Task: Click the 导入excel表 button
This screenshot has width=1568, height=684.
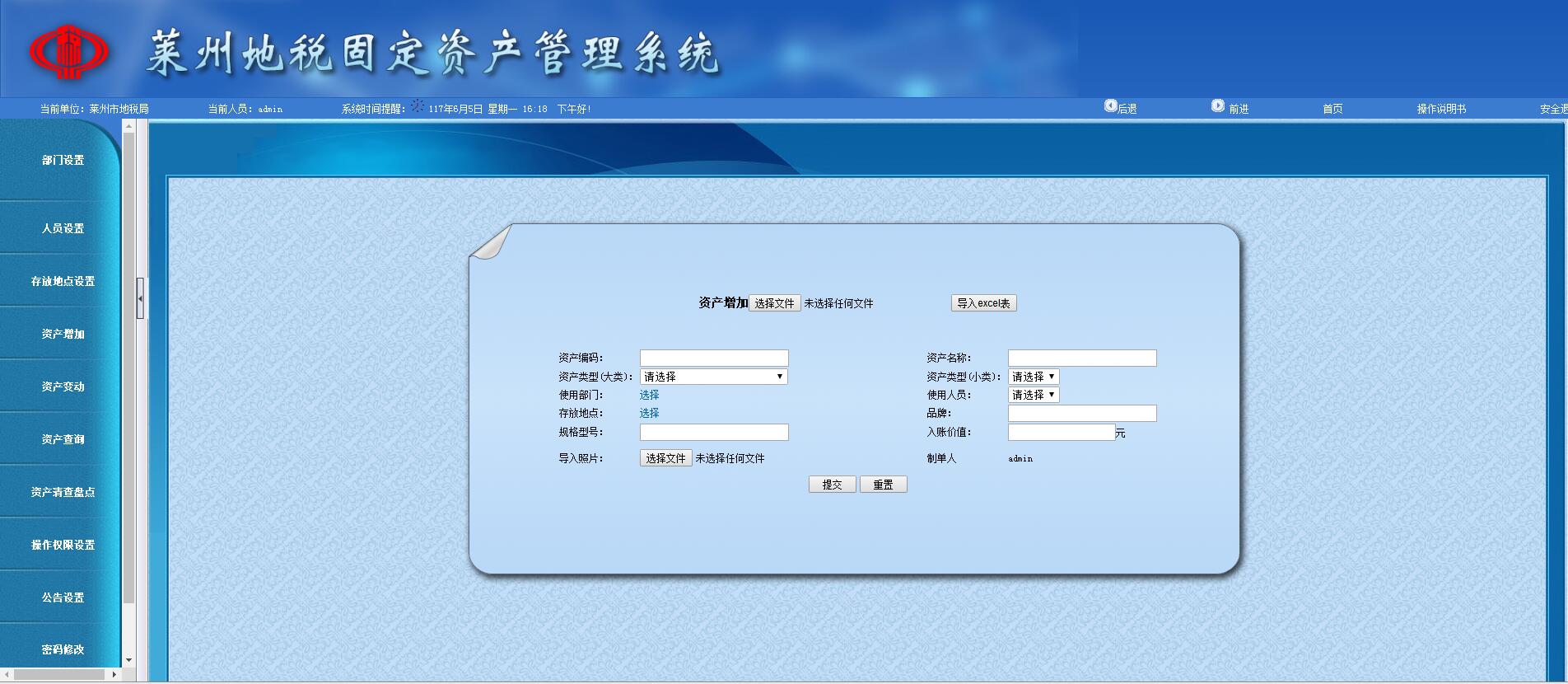Action: [x=983, y=303]
